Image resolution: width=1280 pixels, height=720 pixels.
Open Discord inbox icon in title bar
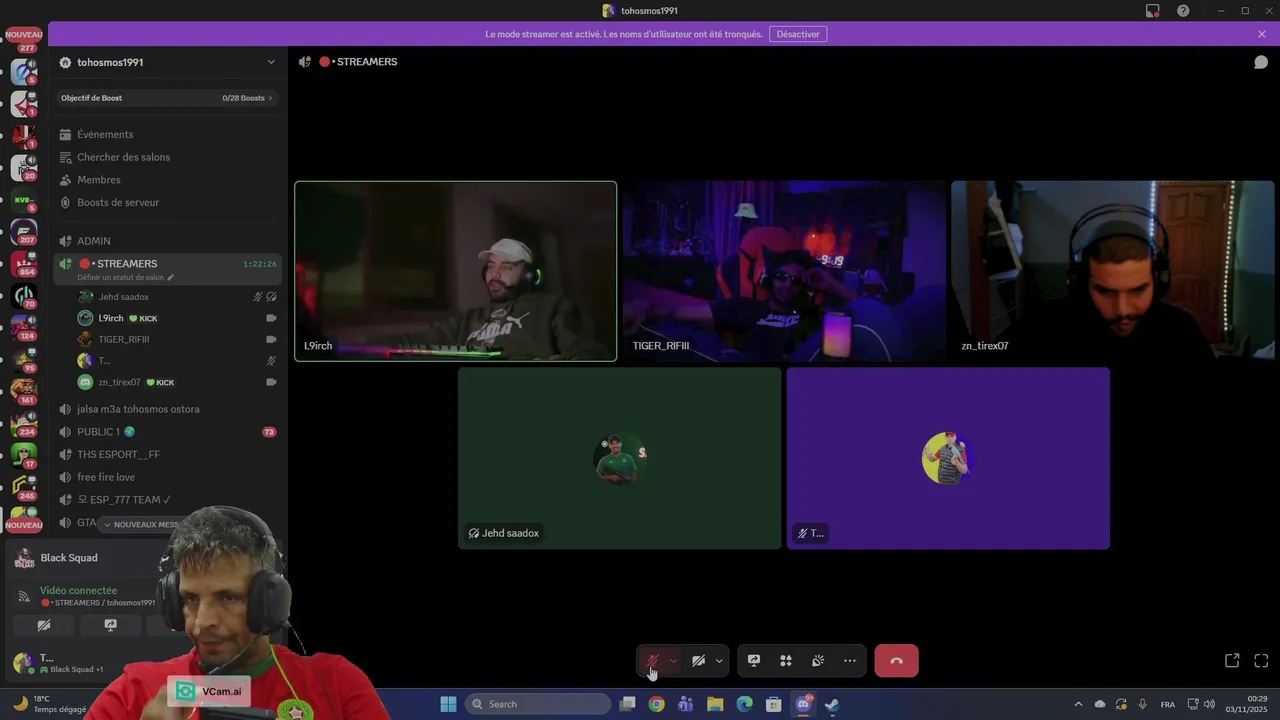coord(1153,11)
